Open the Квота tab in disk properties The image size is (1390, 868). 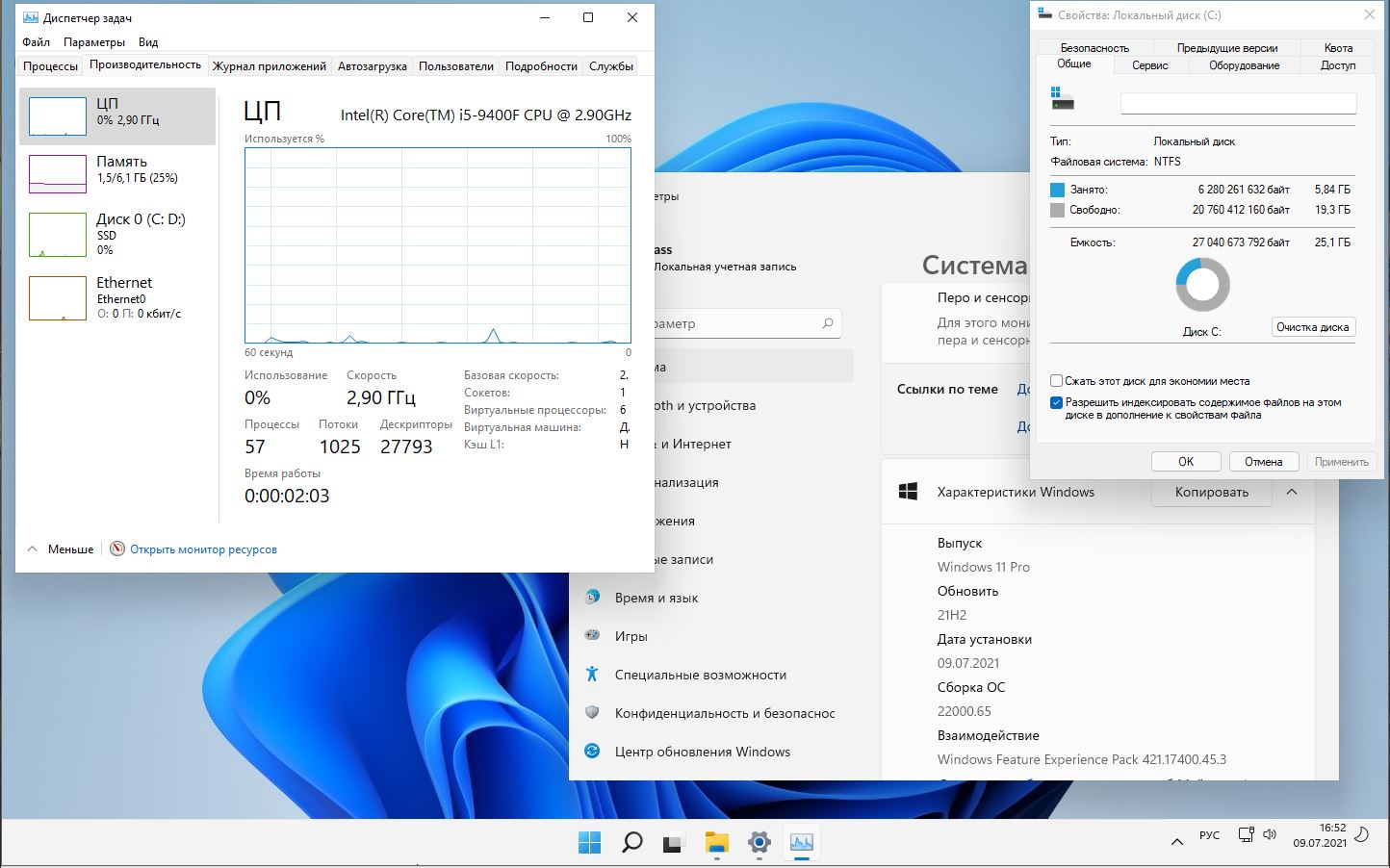[1338, 48]
